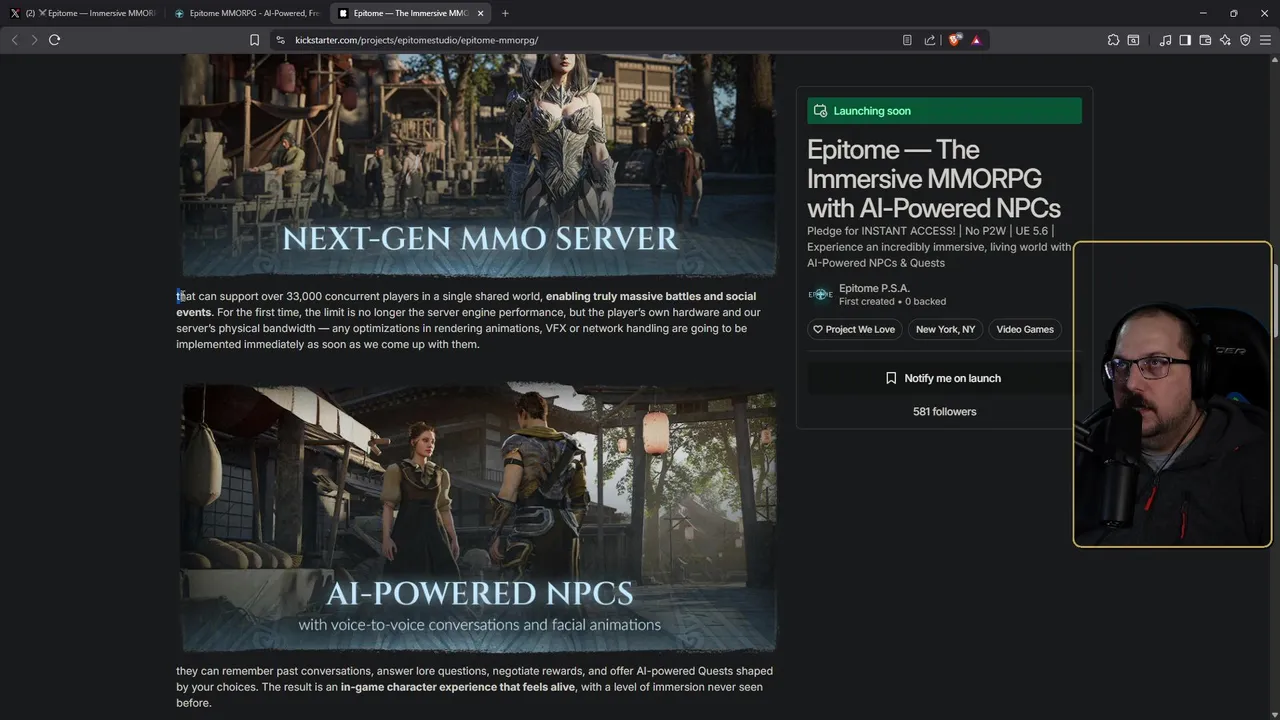The image size is (1280, 720).
Task: Toggle the browser sidebar panel icon
Action: (x=1185, y=40)
